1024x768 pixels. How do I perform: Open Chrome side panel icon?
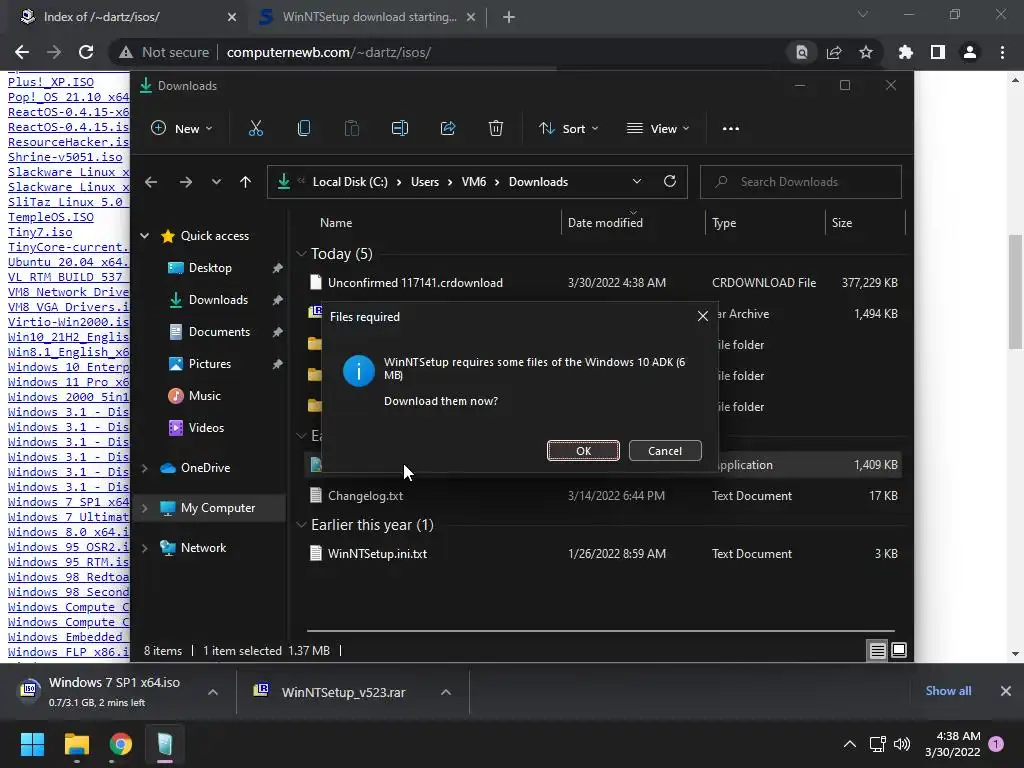(x=938, y=52)
